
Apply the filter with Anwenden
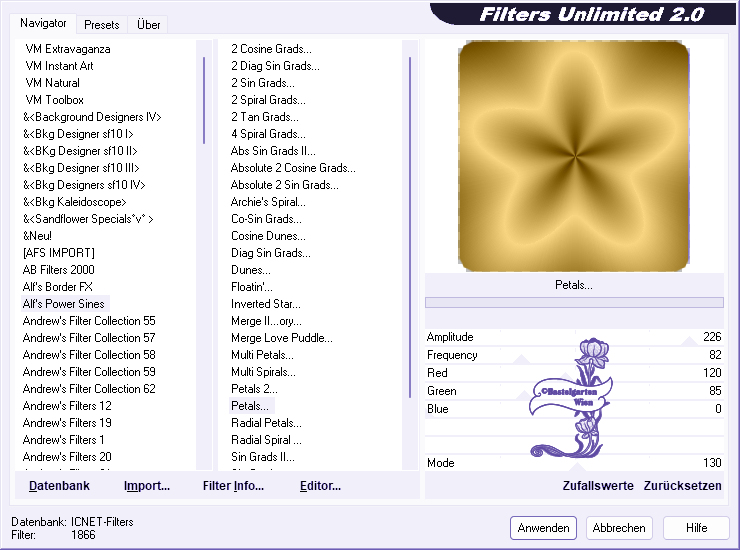543,528
